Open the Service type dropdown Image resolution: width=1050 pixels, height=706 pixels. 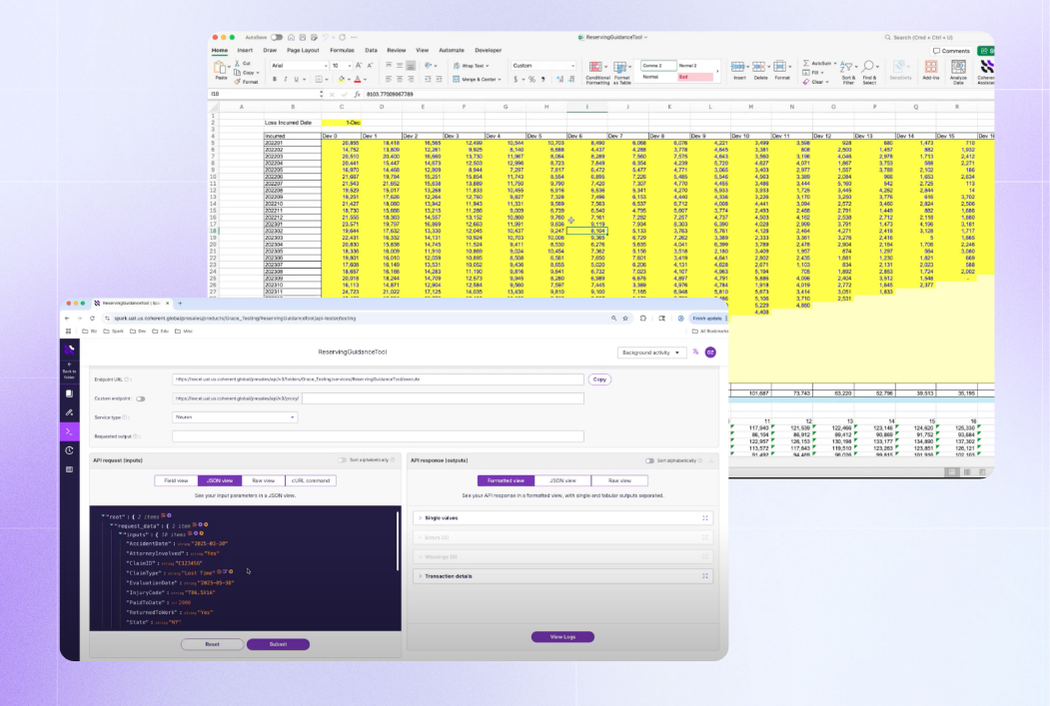pos(235,417)
